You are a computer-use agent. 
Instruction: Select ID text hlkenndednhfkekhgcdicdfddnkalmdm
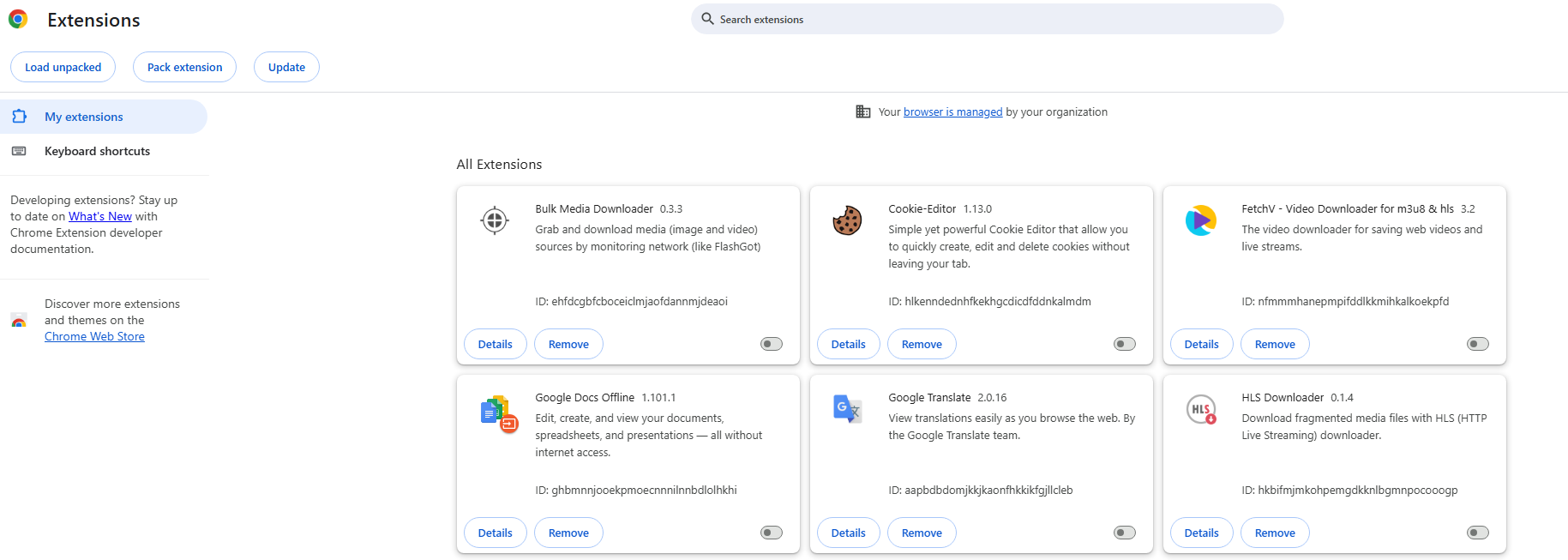[998, 301]
